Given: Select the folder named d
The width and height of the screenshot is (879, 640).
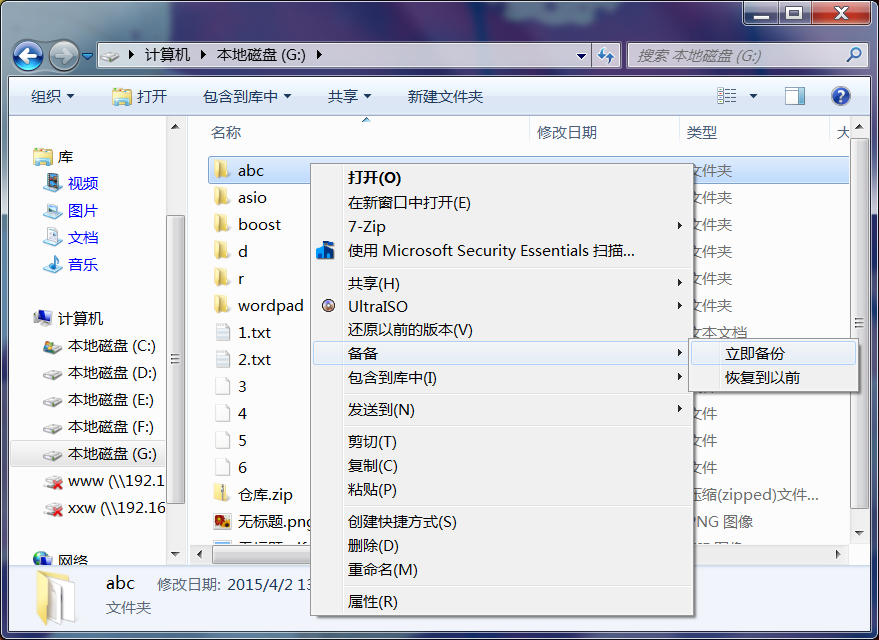Looking at the screenshot, I should click(243, 251).
